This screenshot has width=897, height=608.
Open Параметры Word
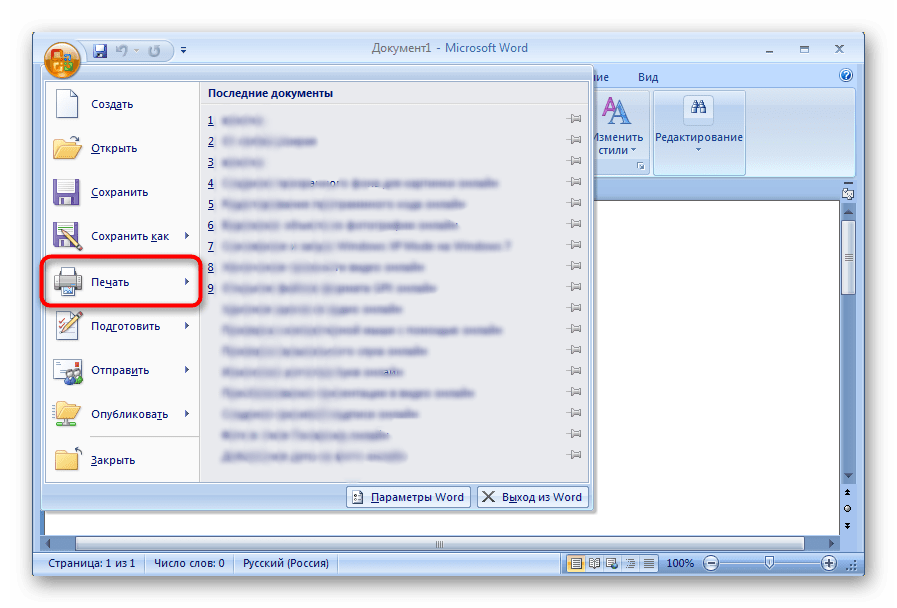tap(408, 496)
